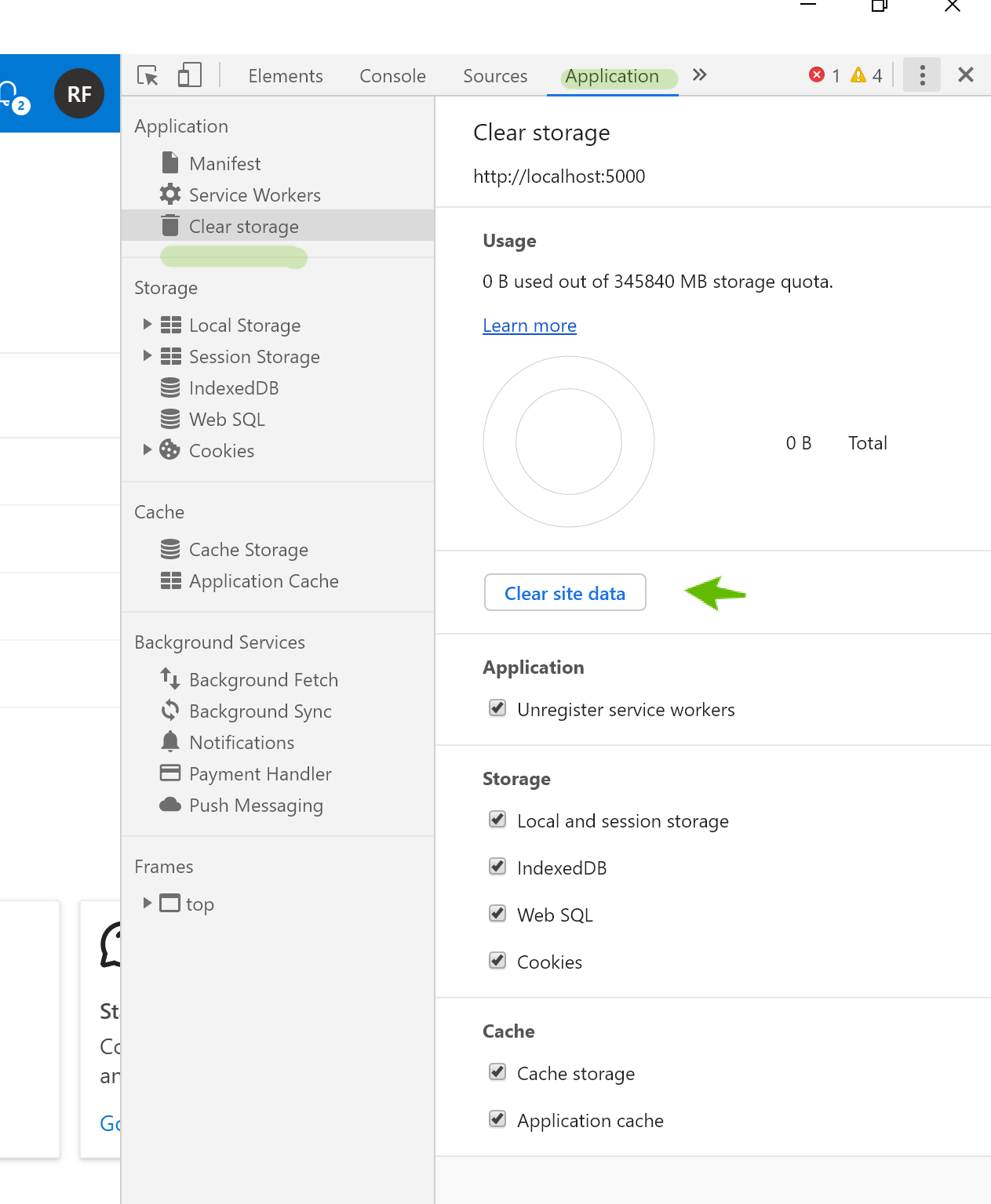Open the DevTools customize menu
This screenshot has width=991, height=1204.
pyautogui.click(x=922, y=75)
